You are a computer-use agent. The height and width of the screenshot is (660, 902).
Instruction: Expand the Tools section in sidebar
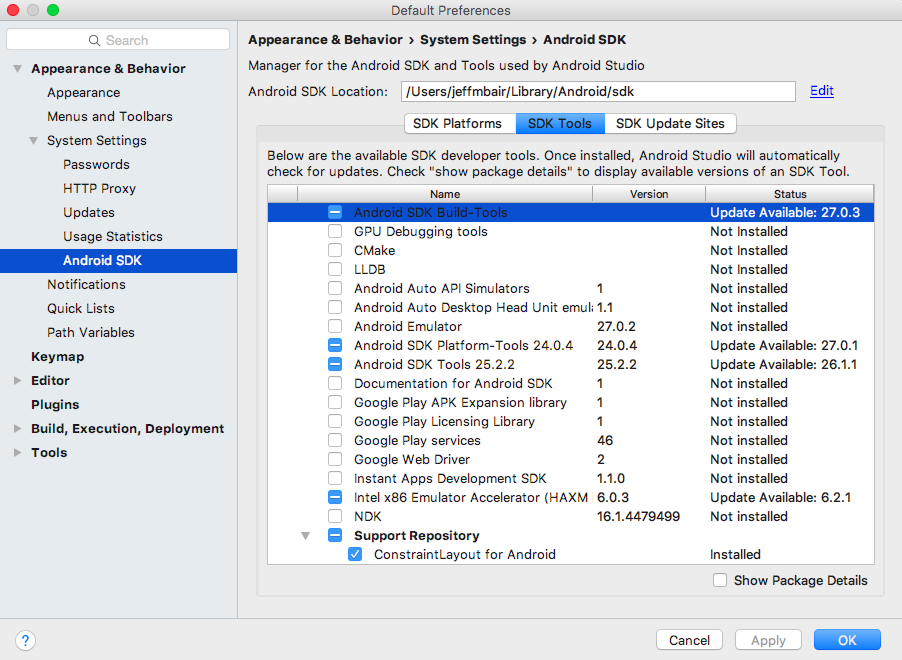click(18, 453)
